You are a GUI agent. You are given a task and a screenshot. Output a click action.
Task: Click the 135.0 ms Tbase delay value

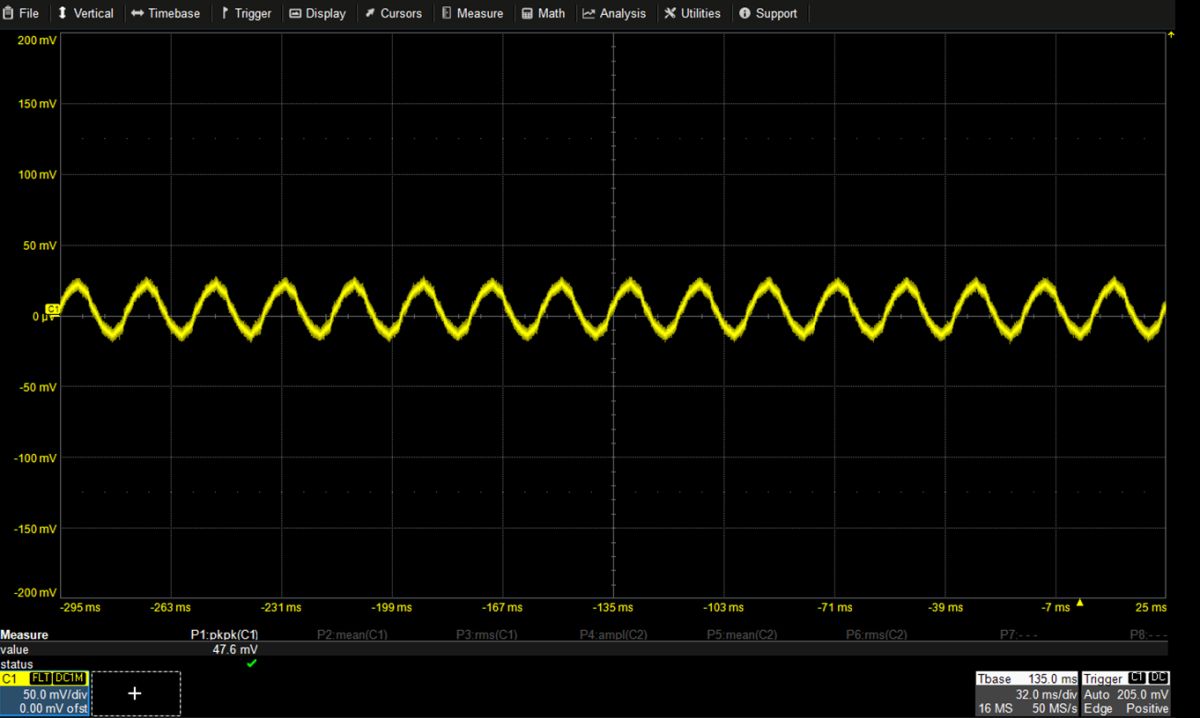[x=1052, y=679]
